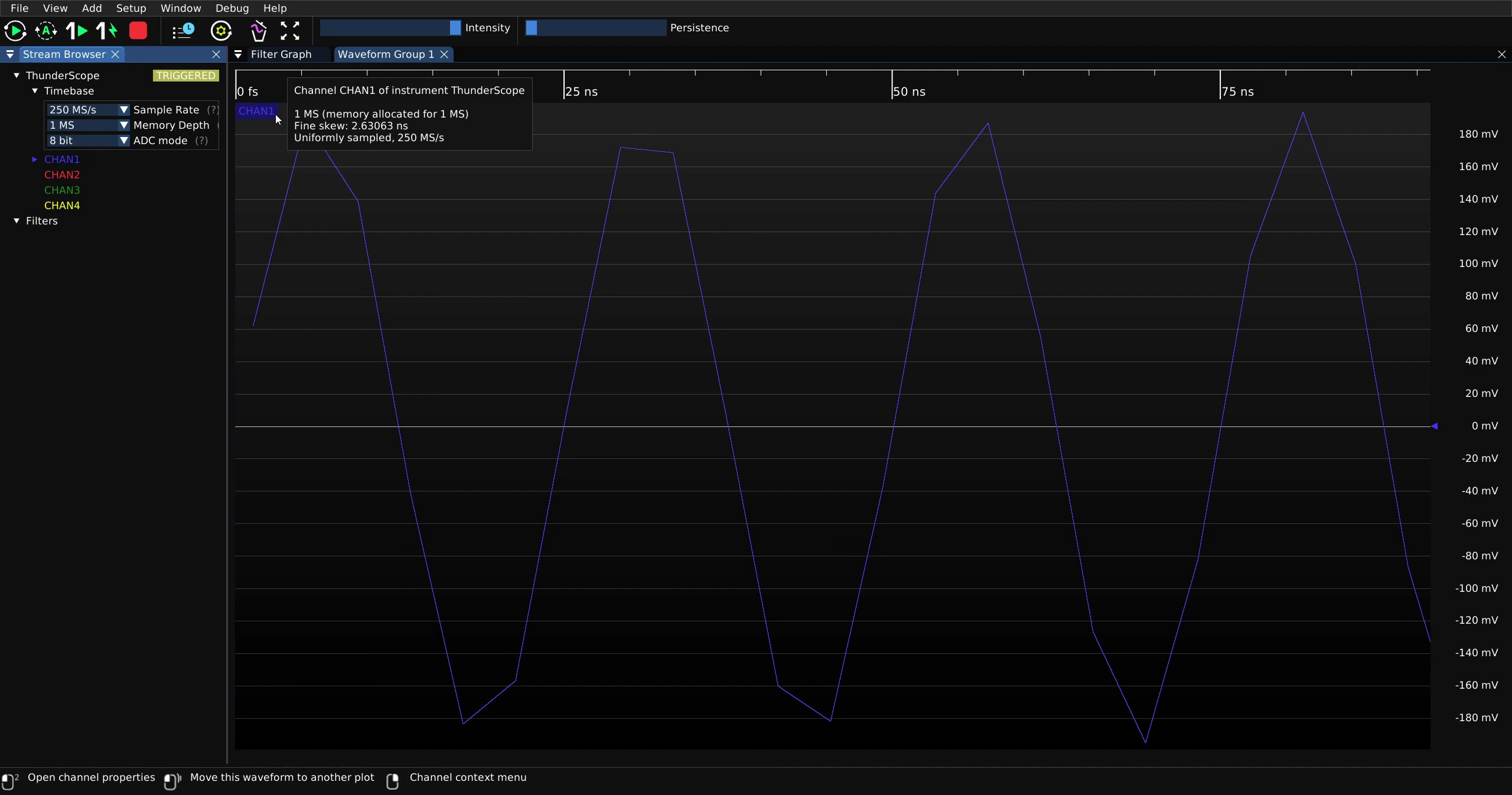Close the Stream Browser tab
The width and height of the screenshot is (1512, 795).
click(x=116, y=54)
